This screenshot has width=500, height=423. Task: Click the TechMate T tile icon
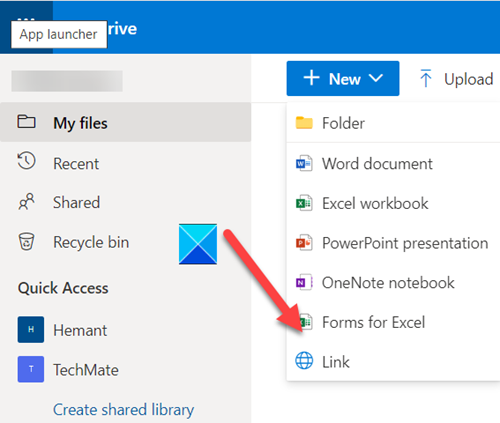(31, 369)
